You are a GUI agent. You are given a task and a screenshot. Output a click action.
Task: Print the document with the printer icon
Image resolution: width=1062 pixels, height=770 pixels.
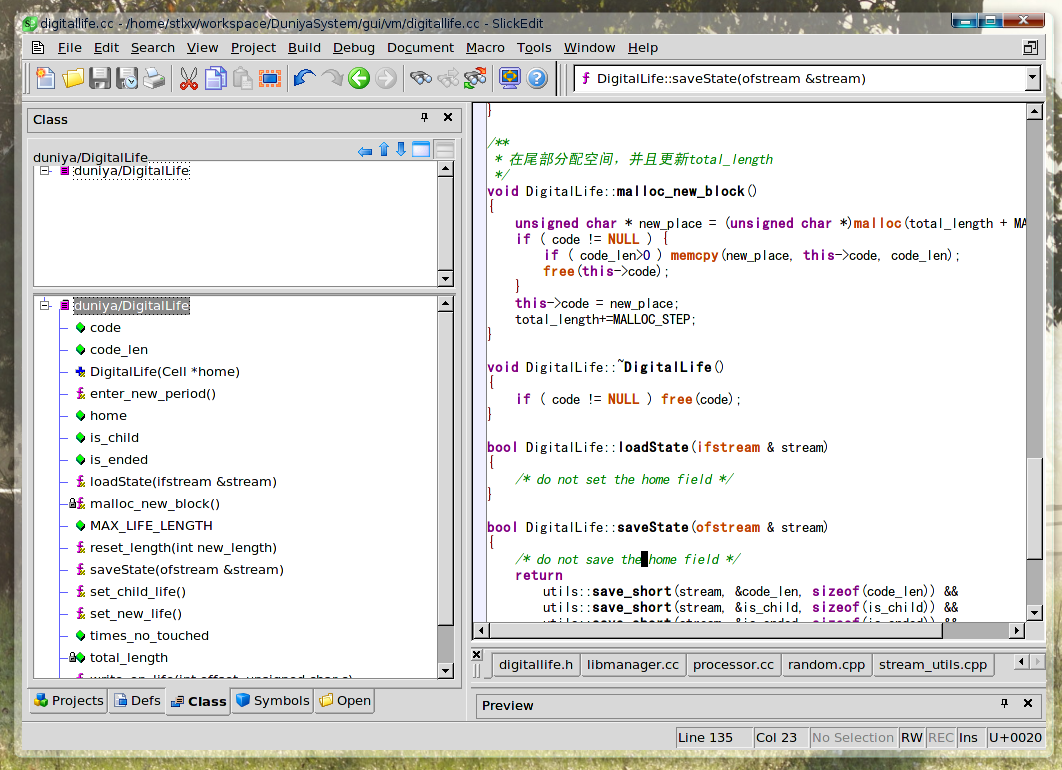pos(154,79)
